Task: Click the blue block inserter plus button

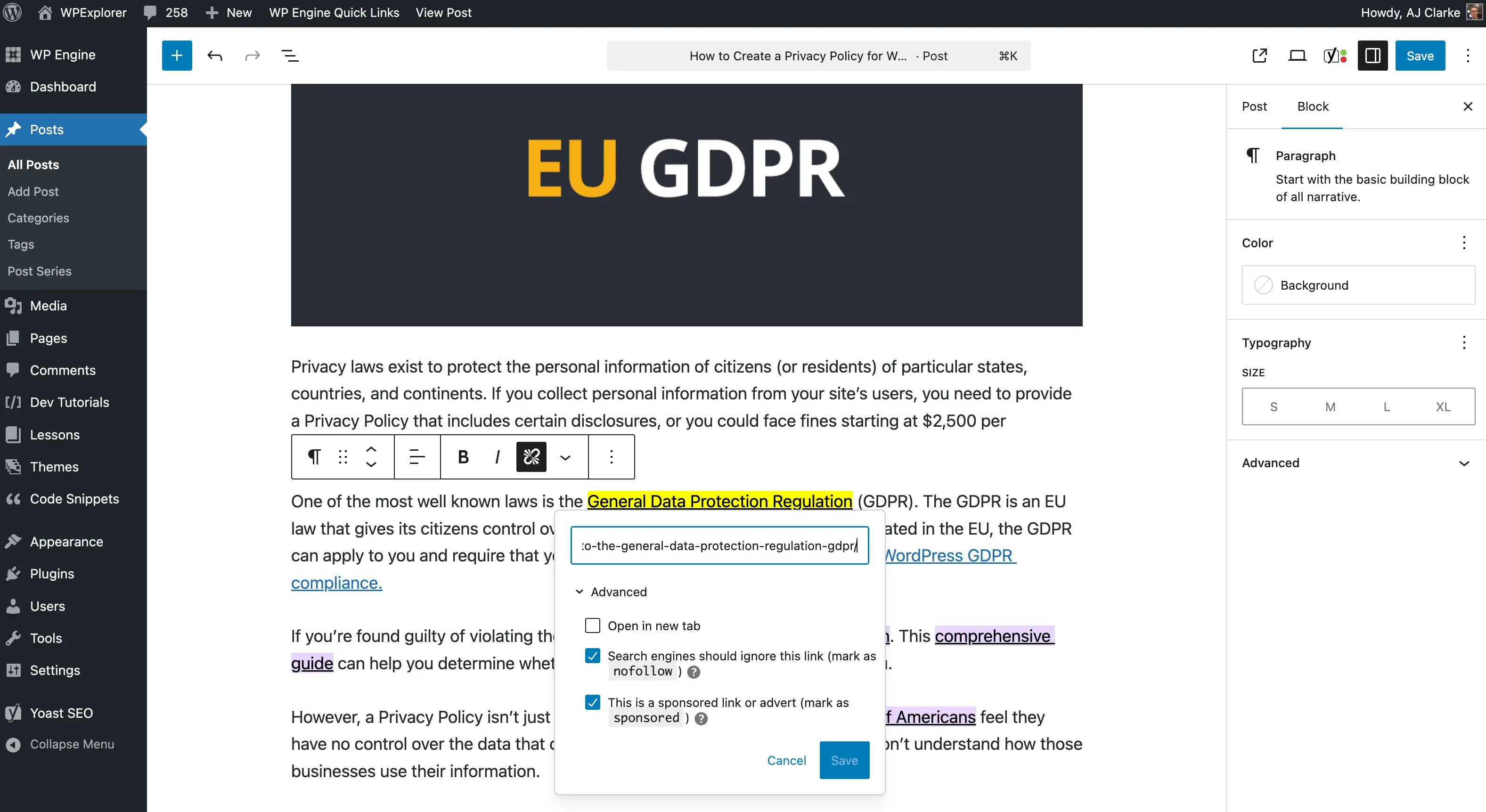Action: pyautogui.click(x=177, y=56)
